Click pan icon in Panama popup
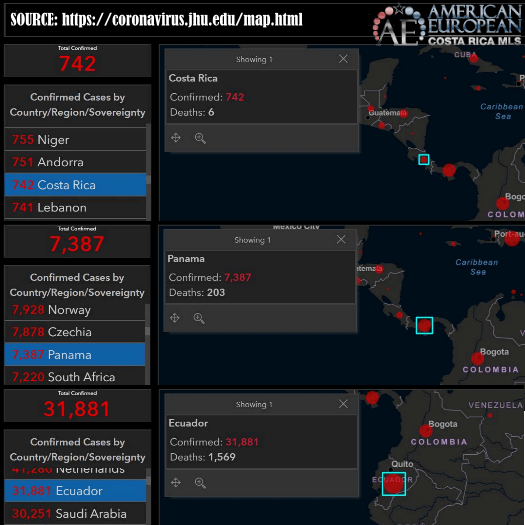Viewport: 525px width, 525px height. click(x=174, y=318)
